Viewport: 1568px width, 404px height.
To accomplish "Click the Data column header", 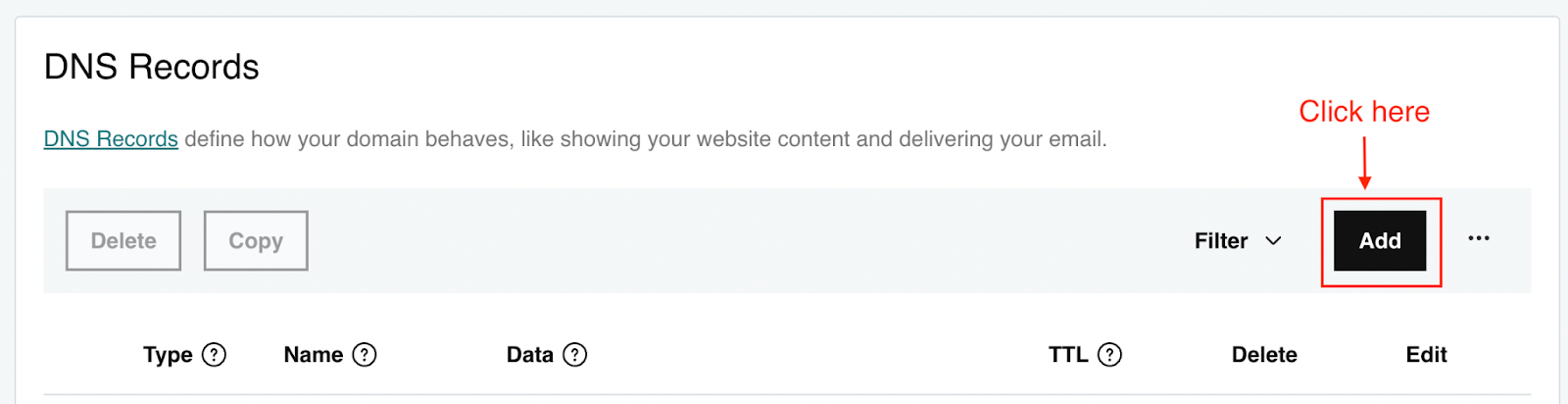I will 529,355.
